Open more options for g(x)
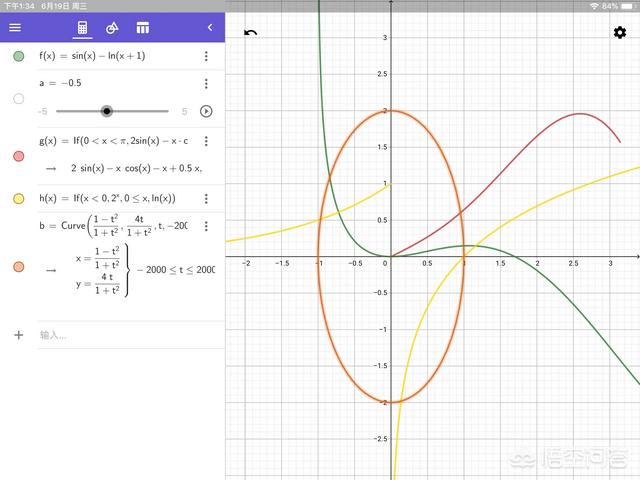The image size is (640, 480). [x=206, y=141]
